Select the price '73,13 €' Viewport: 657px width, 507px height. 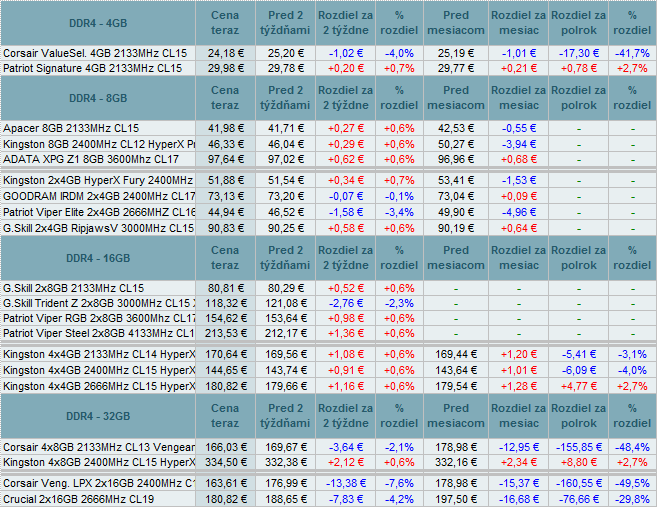click(x=226, y=196)
